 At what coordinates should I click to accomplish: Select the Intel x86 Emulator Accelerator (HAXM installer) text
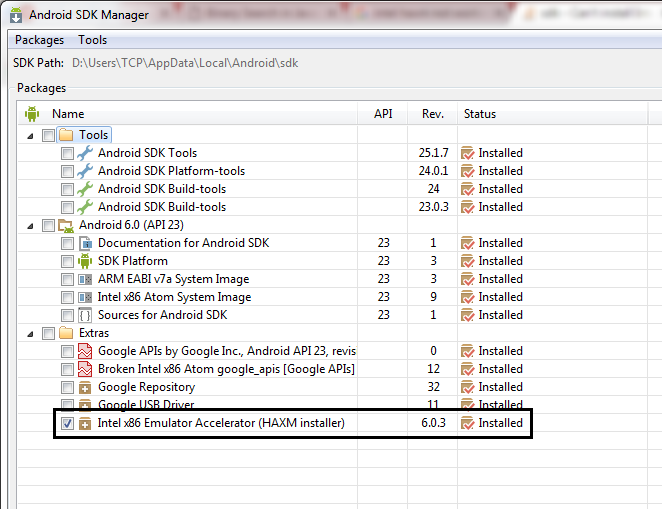(221, 423)
